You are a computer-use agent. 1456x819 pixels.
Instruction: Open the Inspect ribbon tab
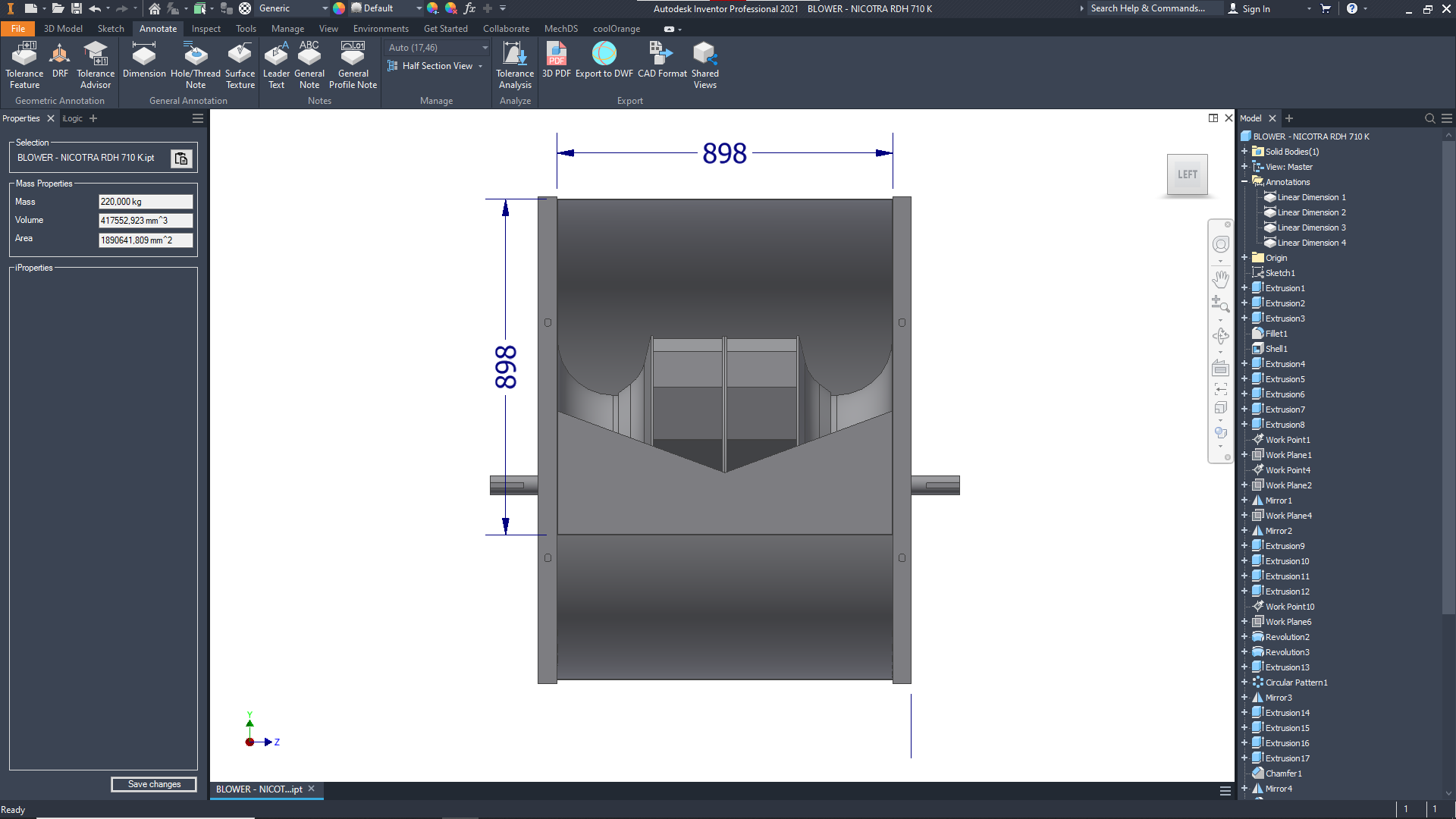(x=206, y=29)
